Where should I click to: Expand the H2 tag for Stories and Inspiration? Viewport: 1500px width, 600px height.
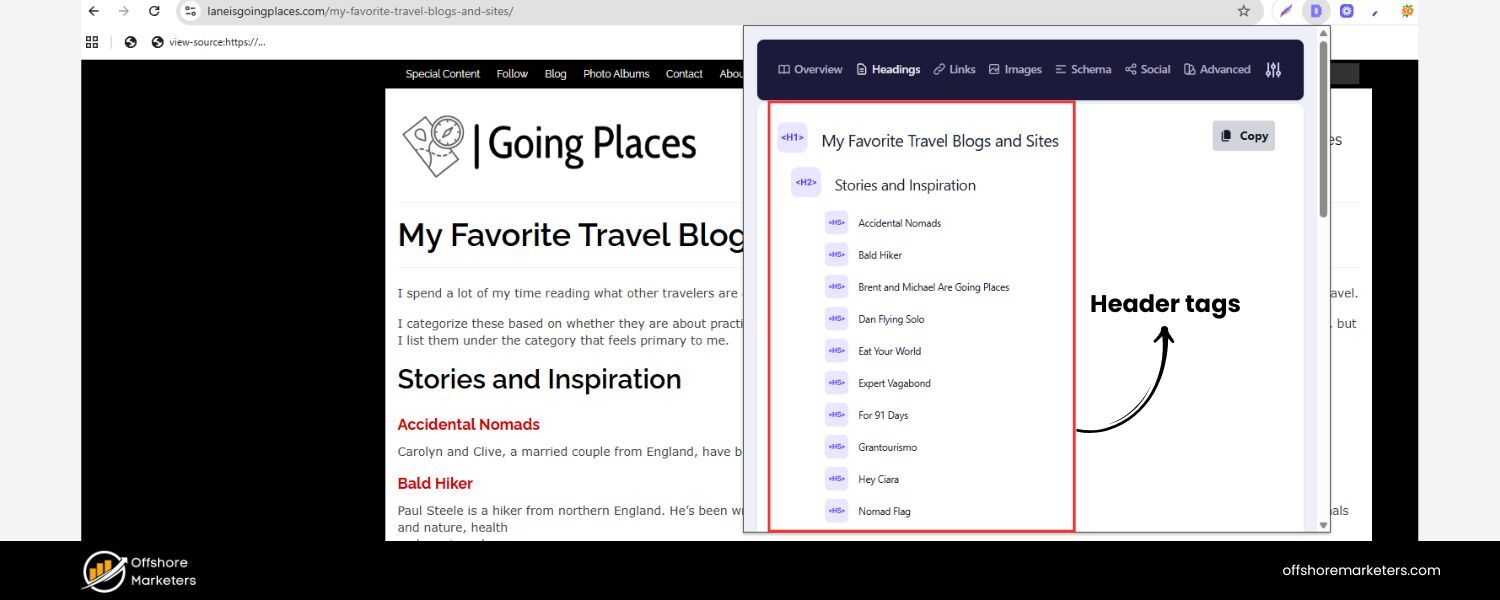pos(806,182)
